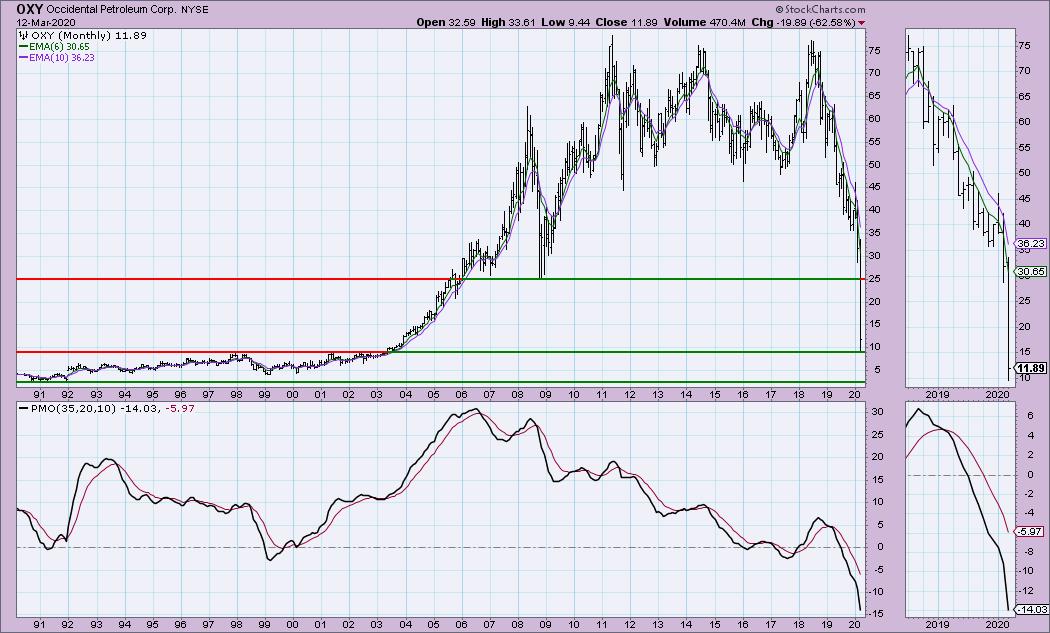This screenshot has height=633, width=1050.
Task: Click the red down-triangle change indicator
Action: 861,23
